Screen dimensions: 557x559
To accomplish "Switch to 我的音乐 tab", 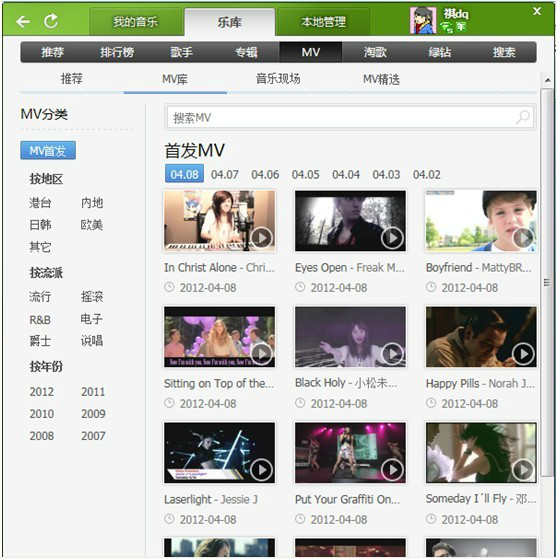I will click(136, 22).
